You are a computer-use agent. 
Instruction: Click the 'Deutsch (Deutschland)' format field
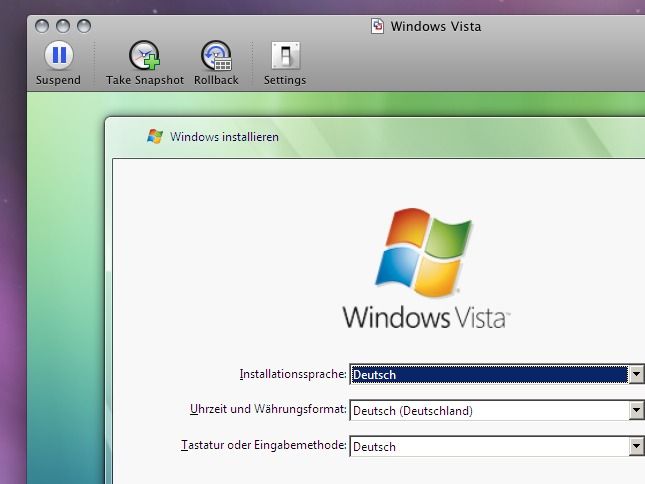(x=488, y=410)
